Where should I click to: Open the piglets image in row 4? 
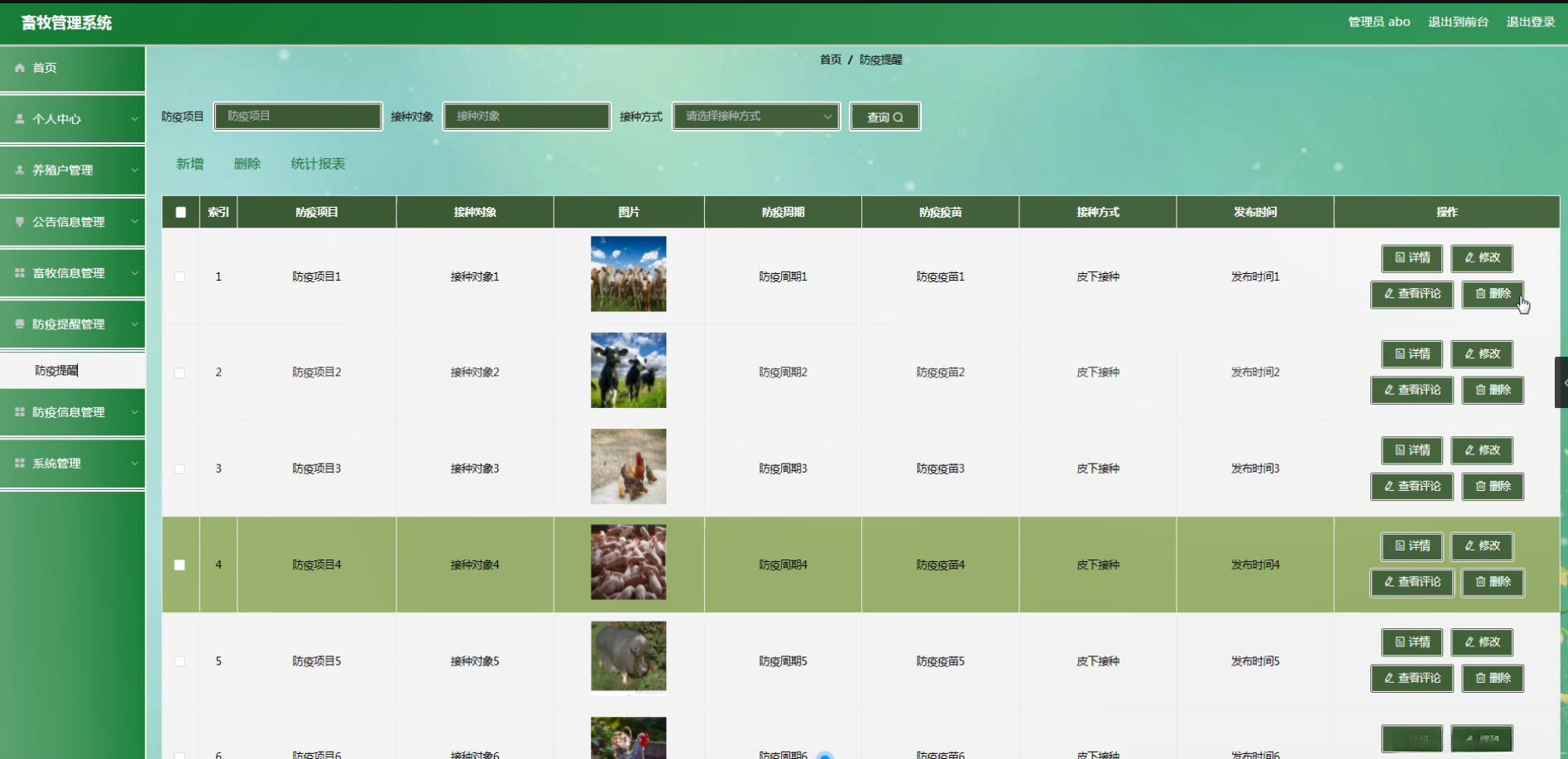(x=628, y=562)
